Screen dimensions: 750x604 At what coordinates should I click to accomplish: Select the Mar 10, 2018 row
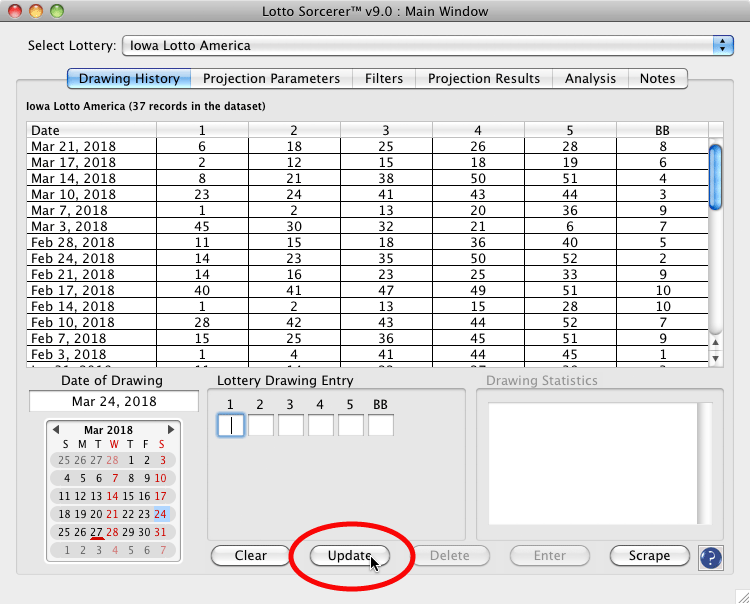tap(367, 194)
